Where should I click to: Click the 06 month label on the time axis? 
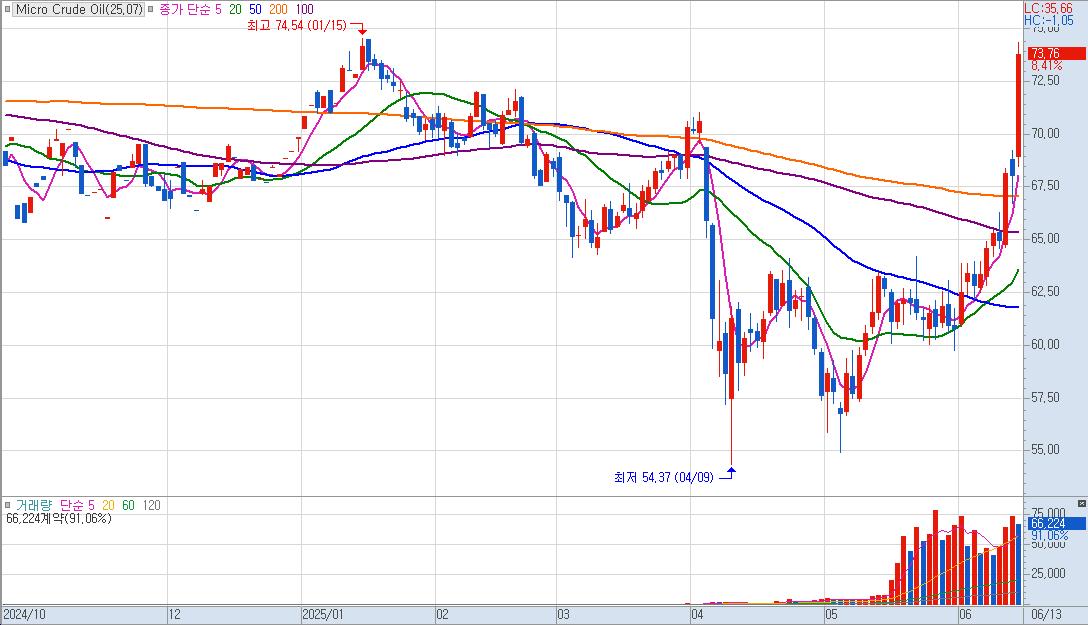coord(964,615)
